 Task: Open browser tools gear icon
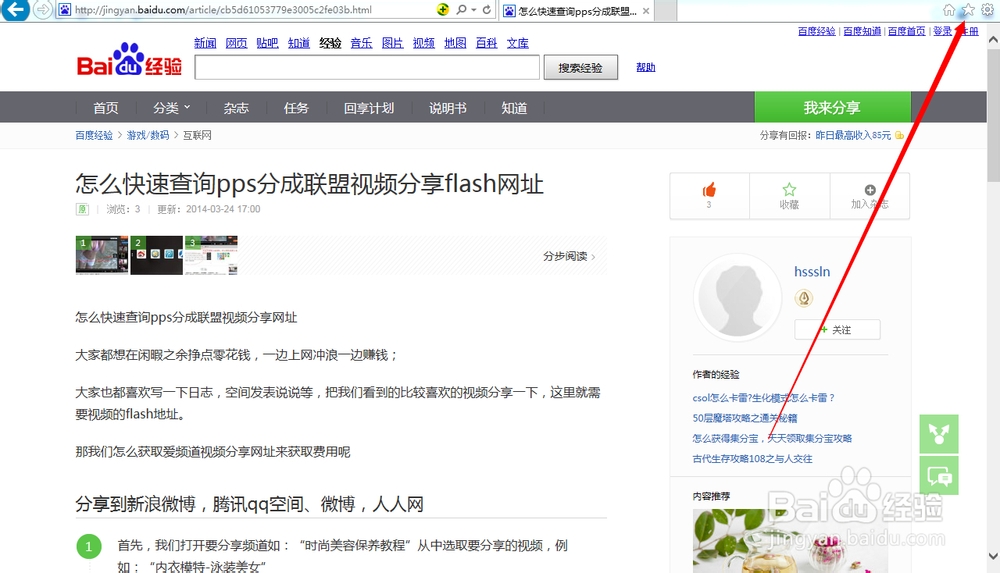[987, 10]
